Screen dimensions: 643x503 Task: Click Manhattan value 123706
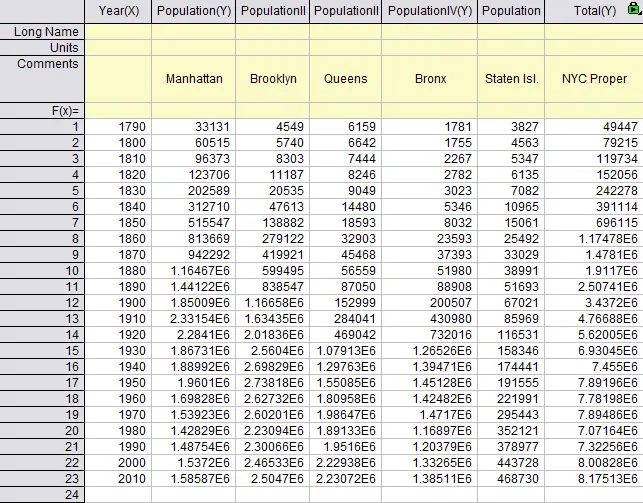click(194, 175)
